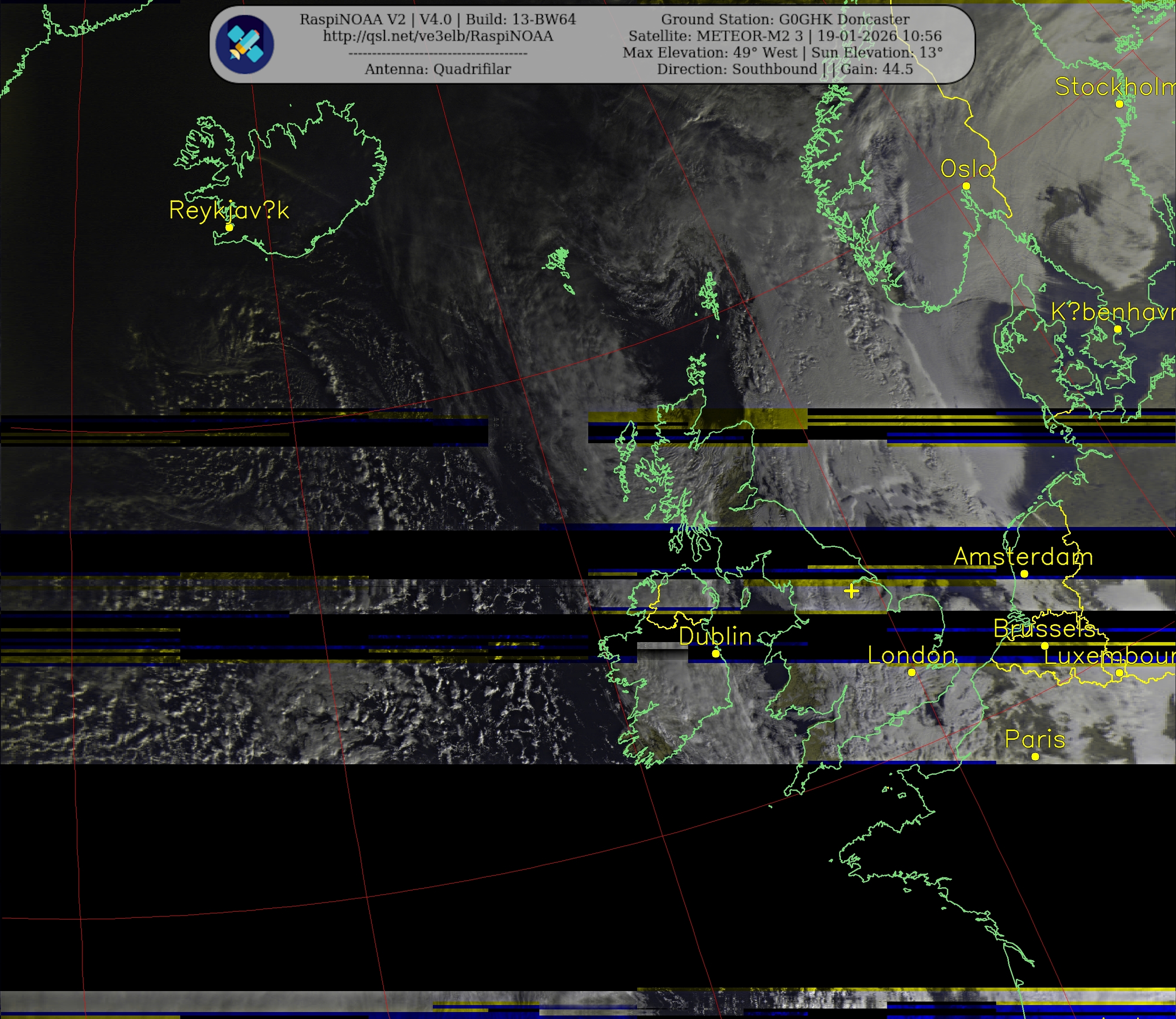Click the Dublin city marker dot
1176x1019 pixels.
click(716, 653)
